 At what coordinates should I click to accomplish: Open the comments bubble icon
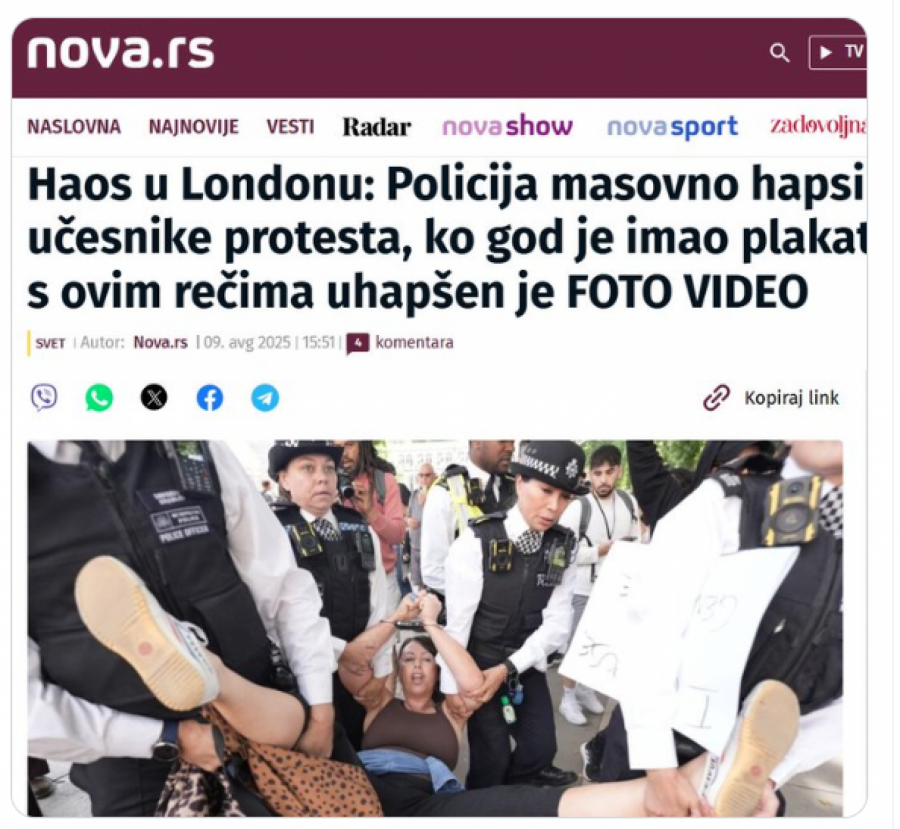click(x=358, y=343)
